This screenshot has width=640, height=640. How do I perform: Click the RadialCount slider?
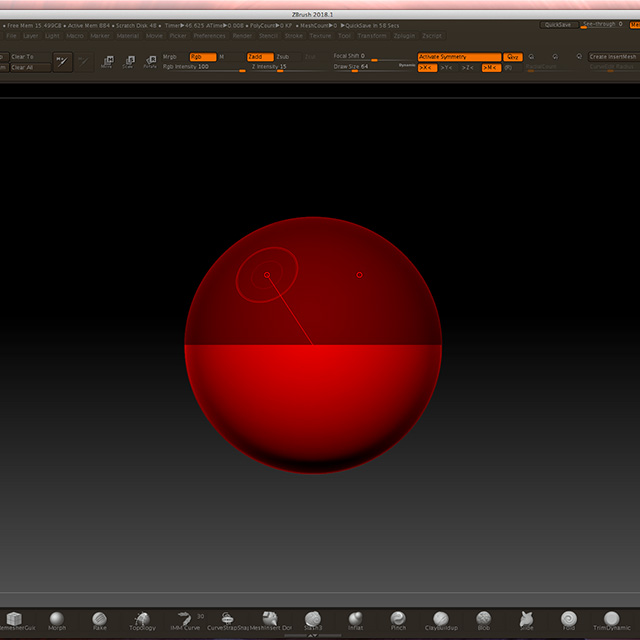(x=553, y=68)
